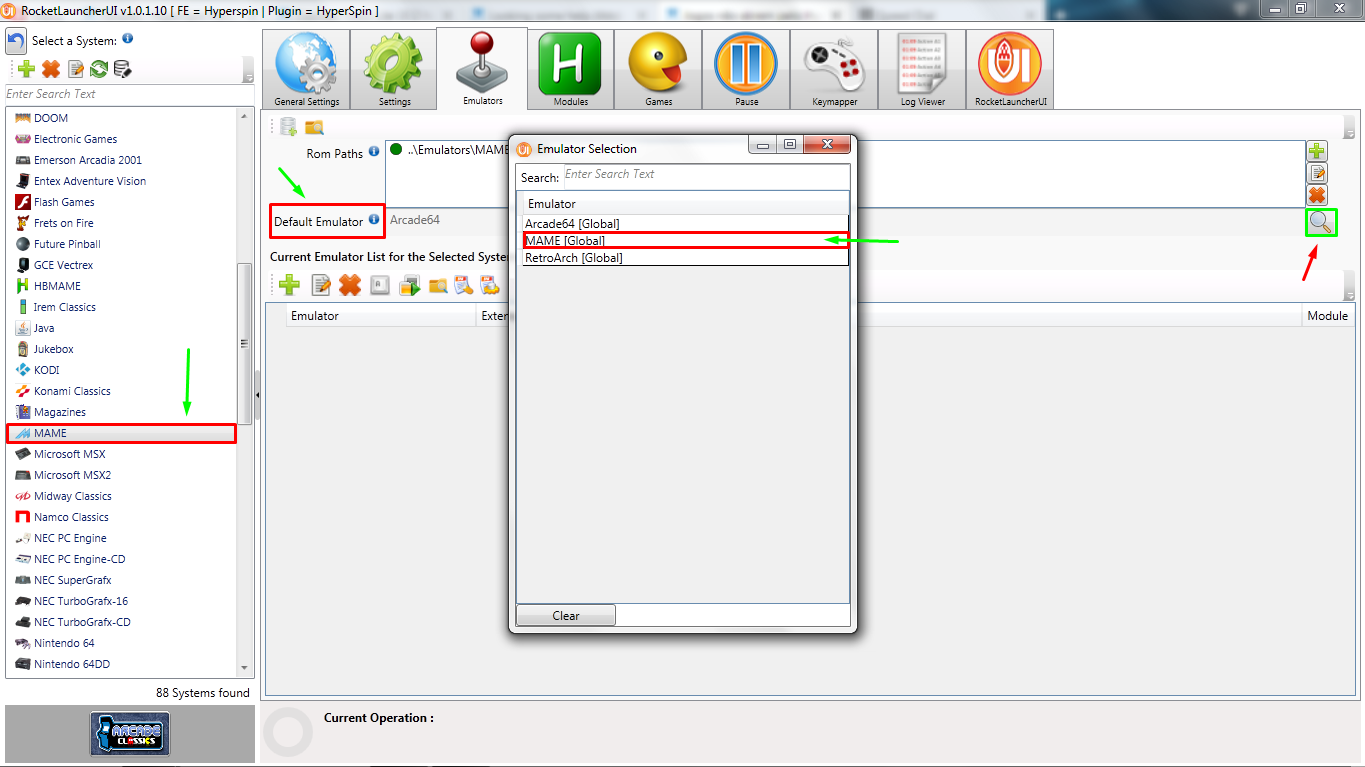The image size is (1365, 767).
Task: Click info icon beside Select a System
Action: pos(128,39)
